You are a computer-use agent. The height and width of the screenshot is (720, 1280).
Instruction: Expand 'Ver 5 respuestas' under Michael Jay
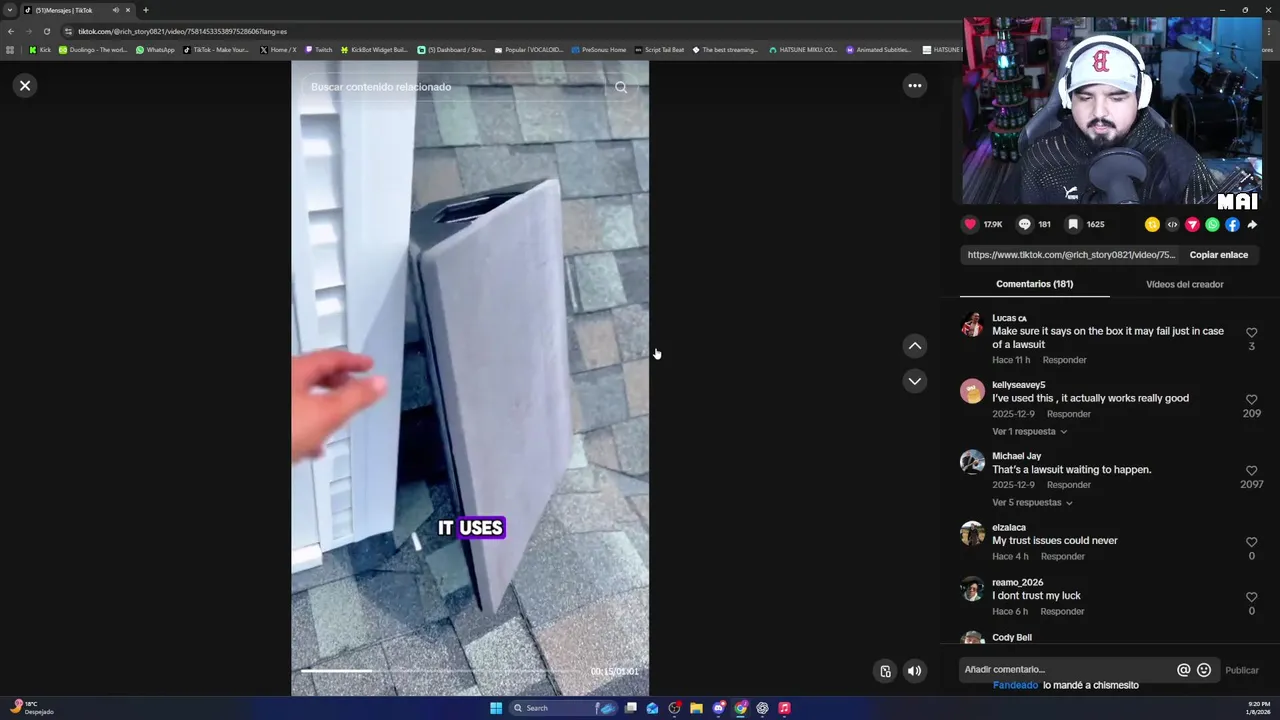(x=1032, y=503)
